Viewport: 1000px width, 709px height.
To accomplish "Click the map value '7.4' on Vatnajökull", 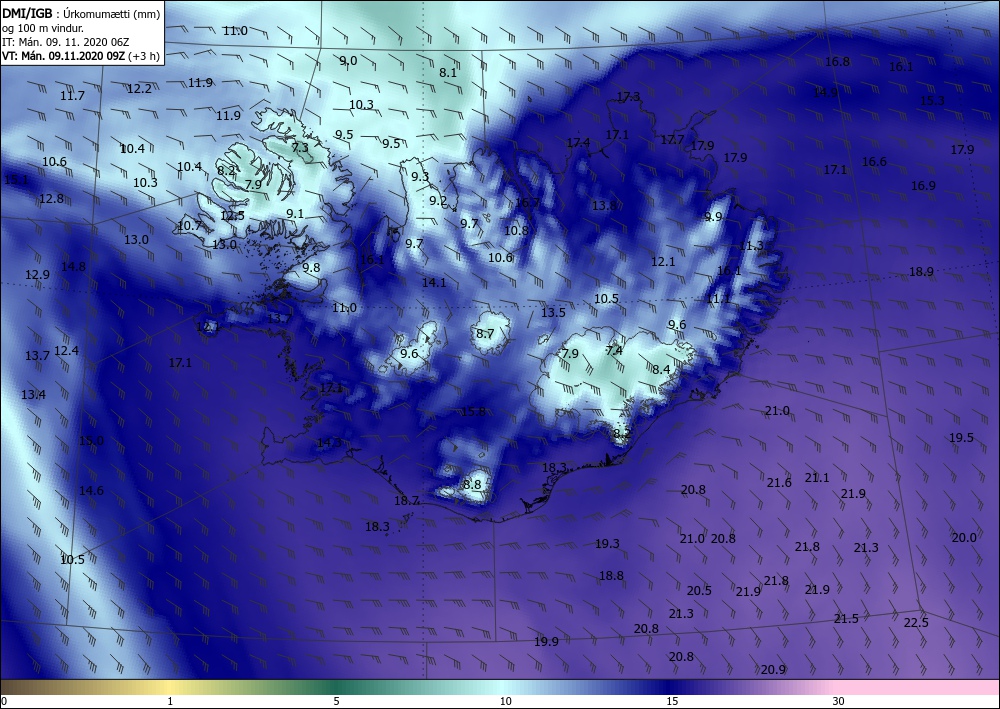I will pos(614,350).
